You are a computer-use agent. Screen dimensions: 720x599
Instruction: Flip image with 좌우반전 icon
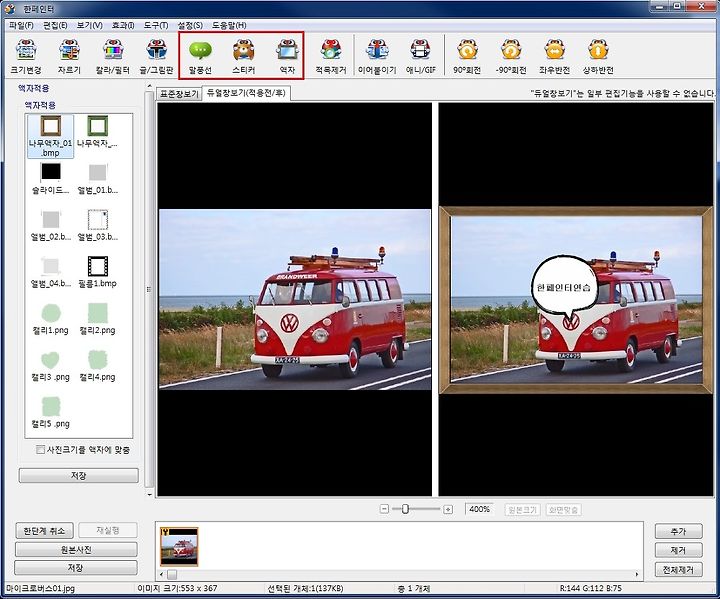pos(554,57)
